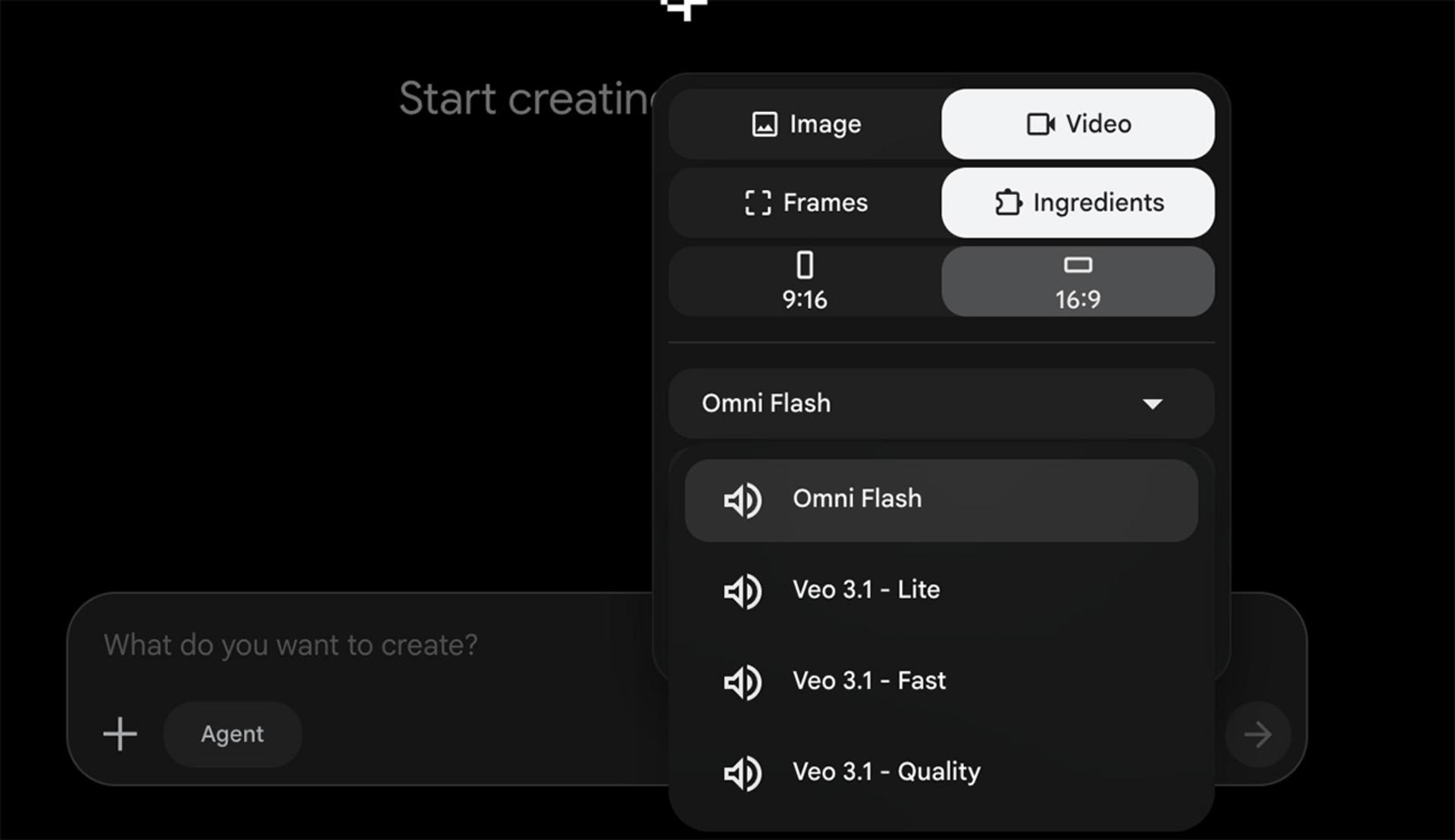This screenshot has height=840, width=1455.
Task: Pick the Veo 3.1 - Lite model option
Action: click(941, 591)
